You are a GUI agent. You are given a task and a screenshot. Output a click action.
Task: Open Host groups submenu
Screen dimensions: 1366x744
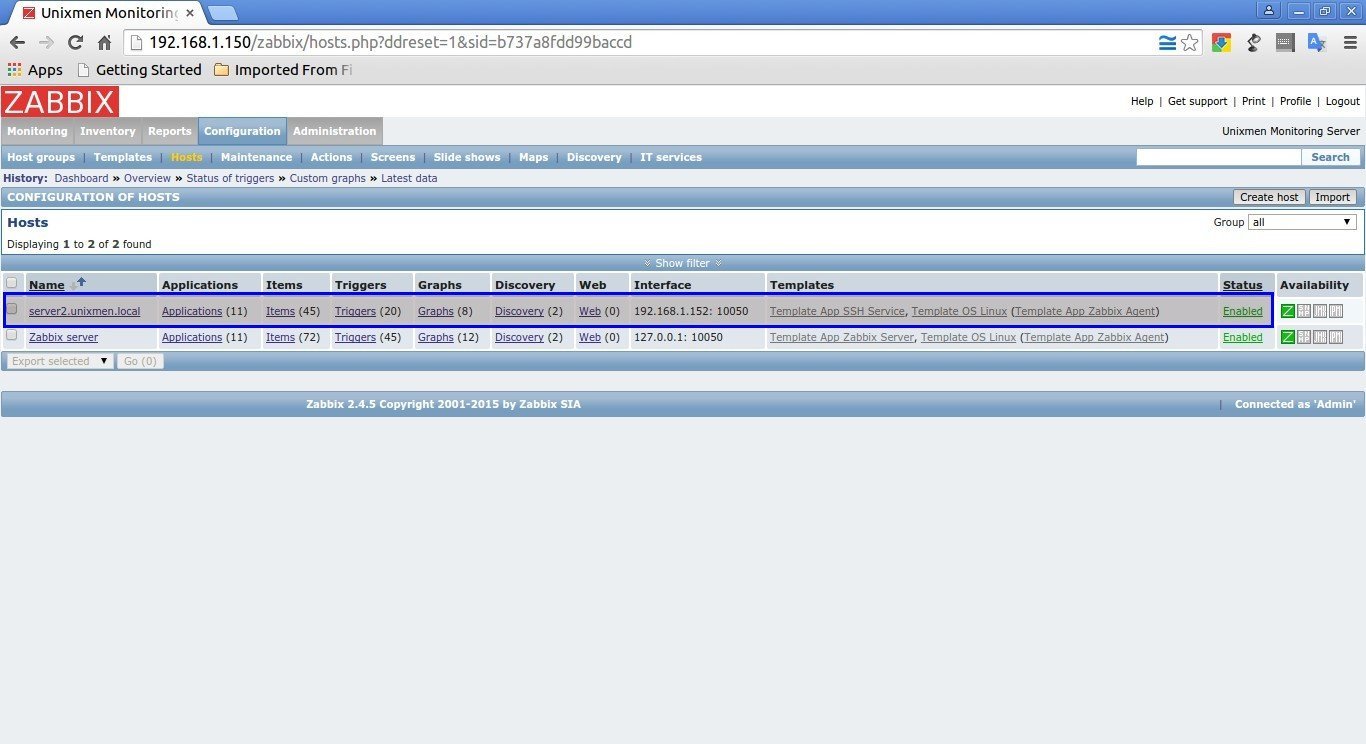(x=41, y=157)
